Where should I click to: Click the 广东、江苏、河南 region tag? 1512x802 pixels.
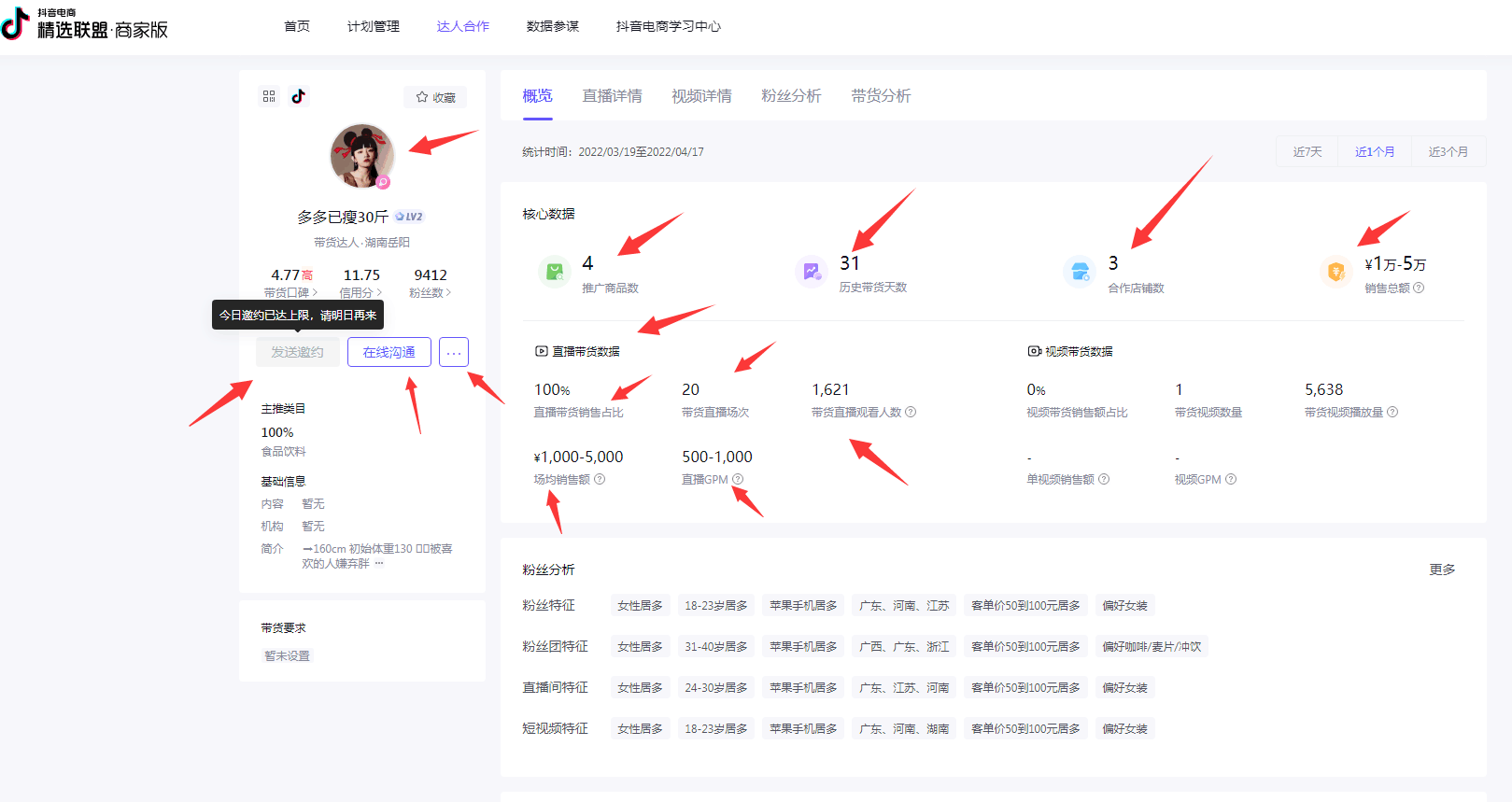[x=904, y=687]
